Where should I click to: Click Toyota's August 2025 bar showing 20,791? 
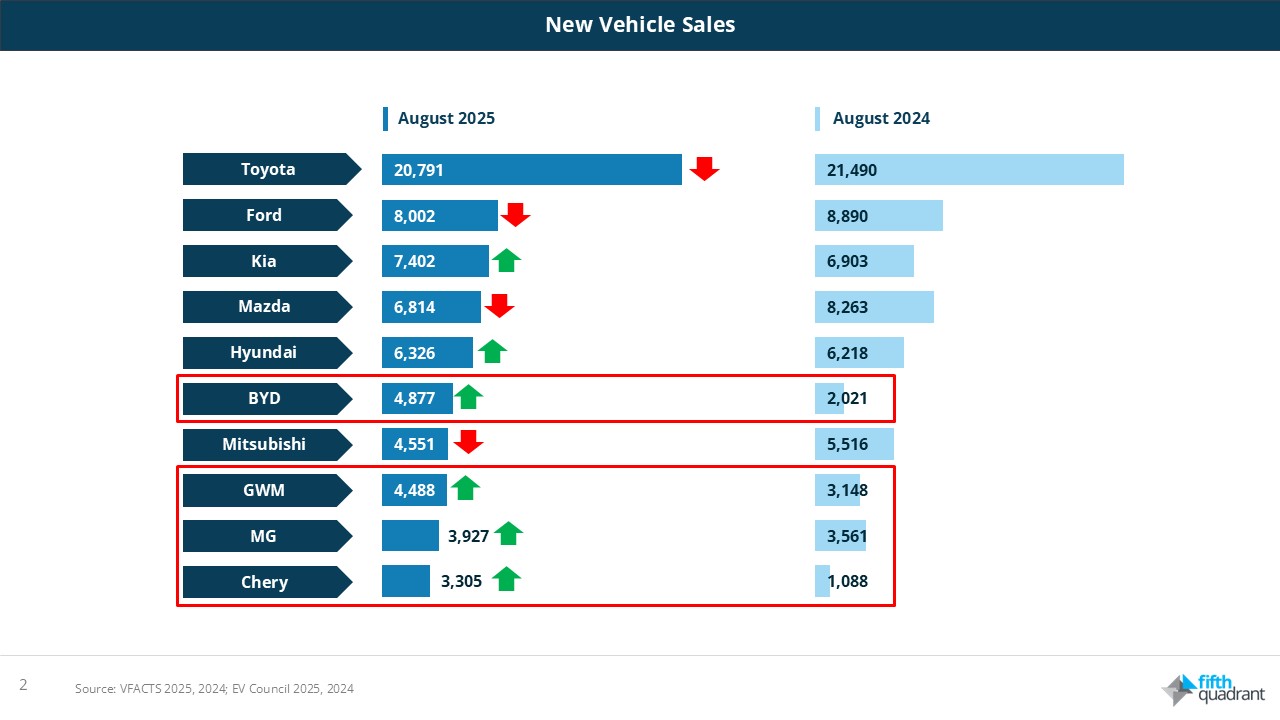point(531,170)
